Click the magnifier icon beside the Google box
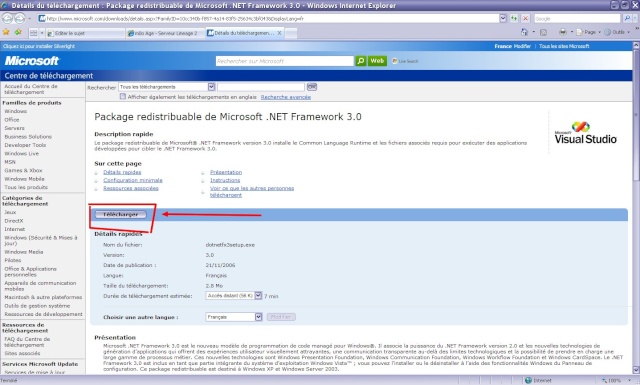 click(x=627, y=18)
